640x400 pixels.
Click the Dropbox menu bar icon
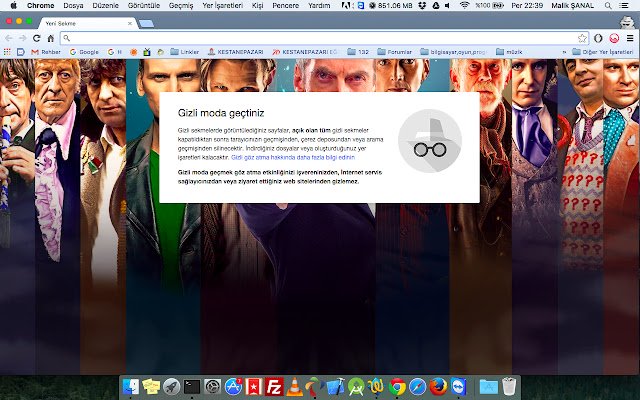(422, 5)
